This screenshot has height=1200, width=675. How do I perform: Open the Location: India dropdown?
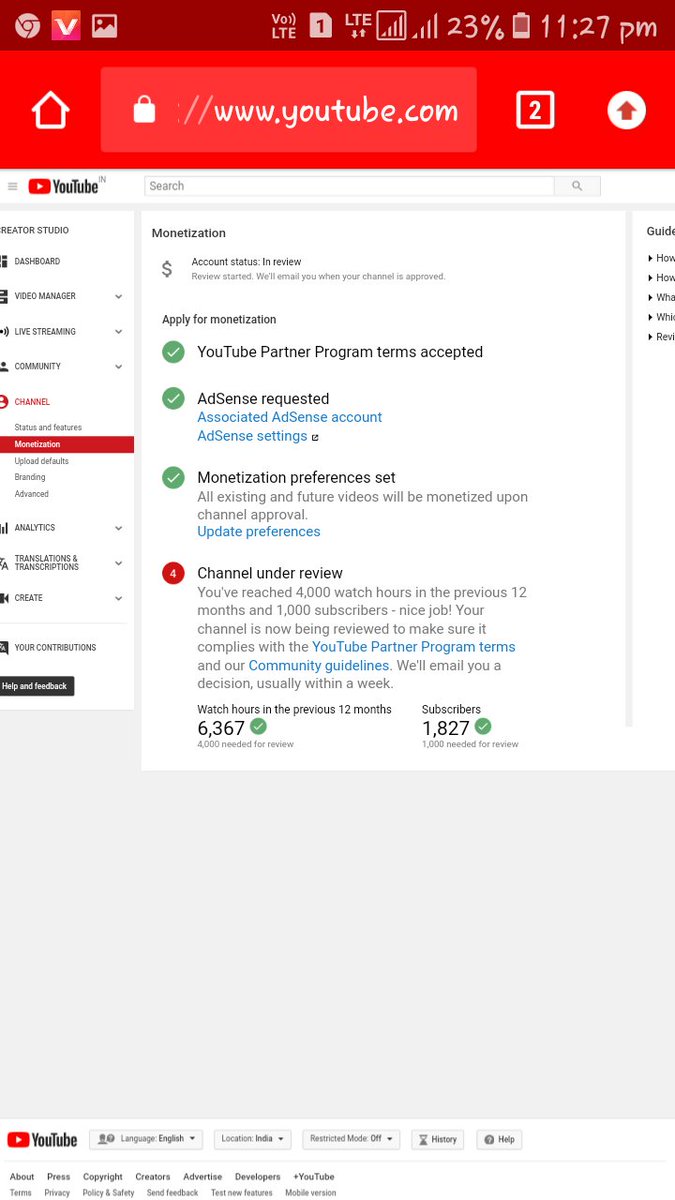click(253, 1139)
